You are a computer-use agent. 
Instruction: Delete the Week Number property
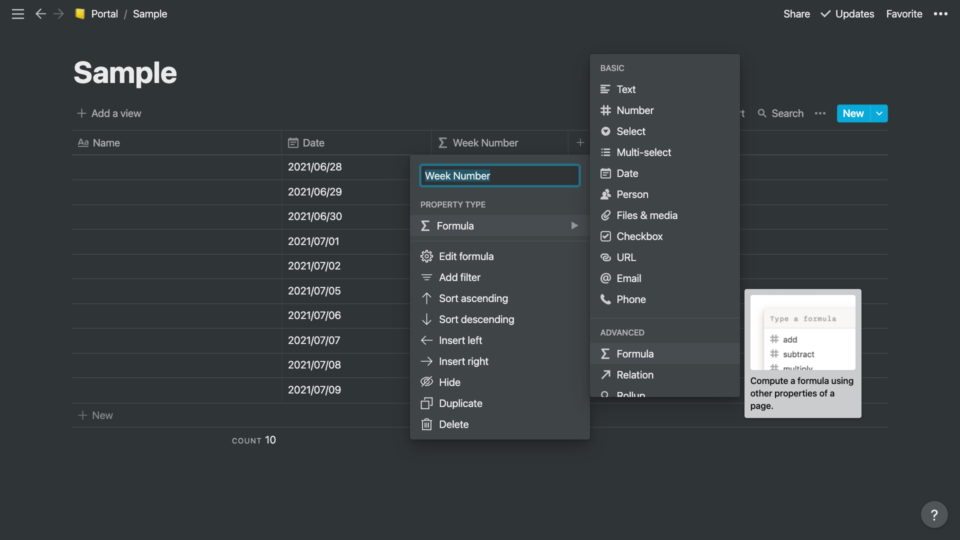tap(500, 424)
